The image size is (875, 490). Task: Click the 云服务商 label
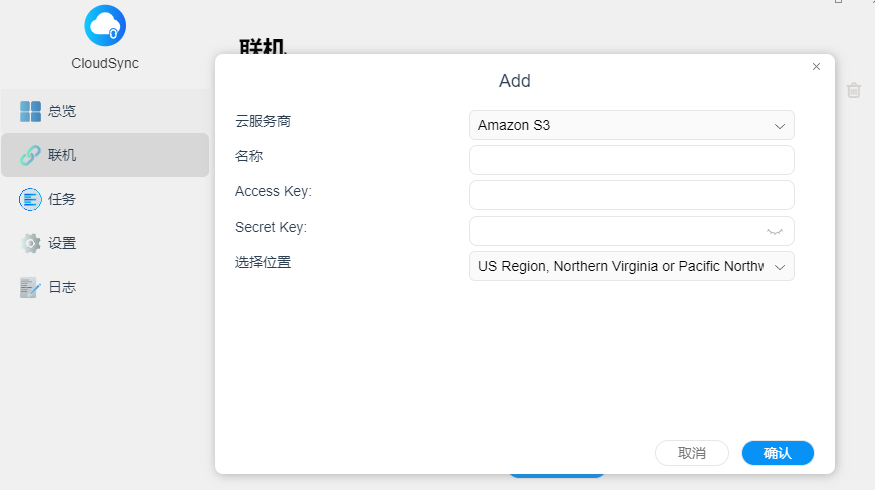pyautogui.click(x=263, y=121)
